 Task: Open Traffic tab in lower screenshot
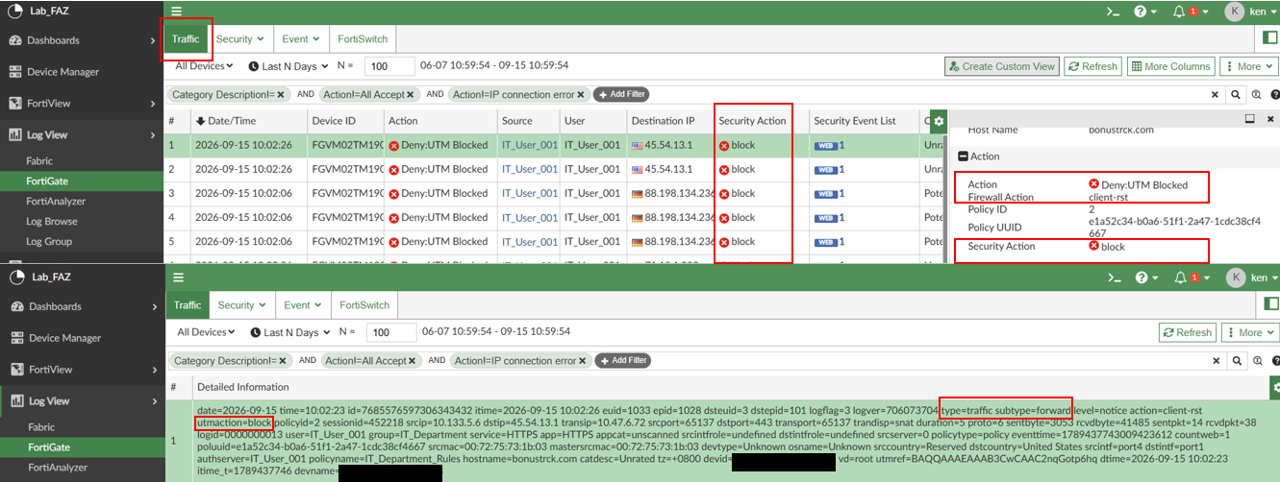point(187,305)
